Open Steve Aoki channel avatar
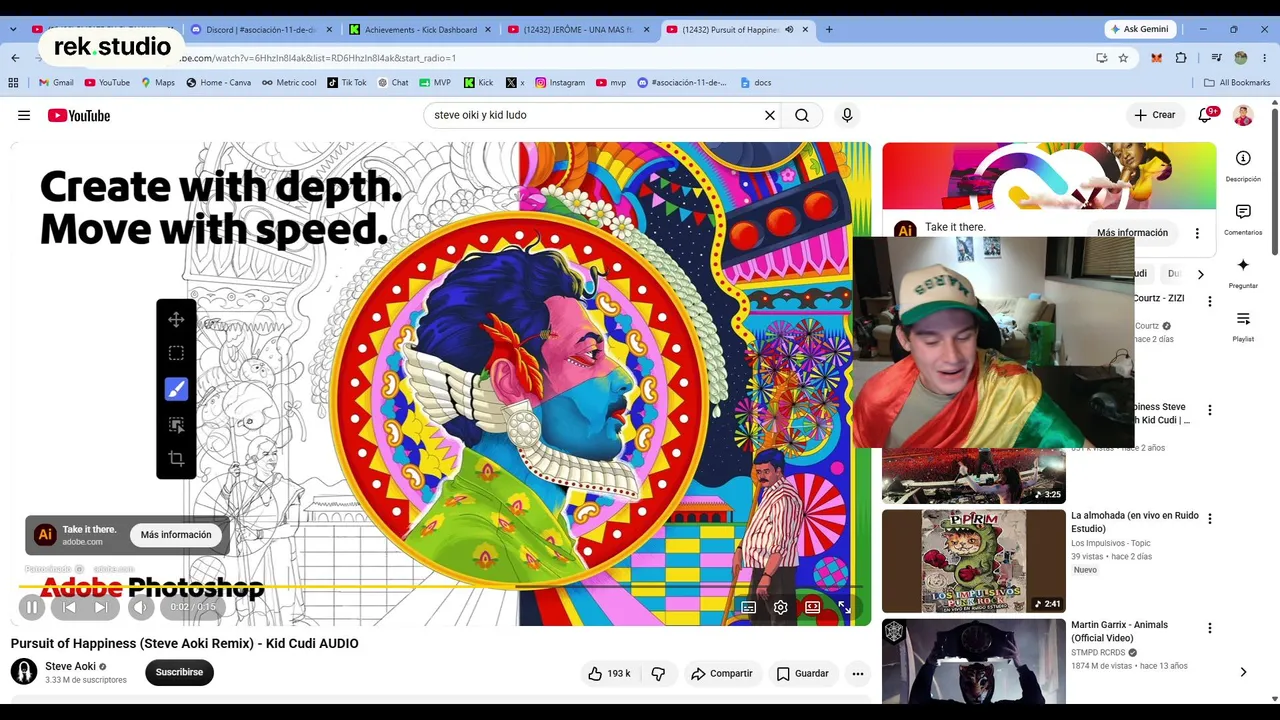1280x720 pixels. [x=24, y=672]
